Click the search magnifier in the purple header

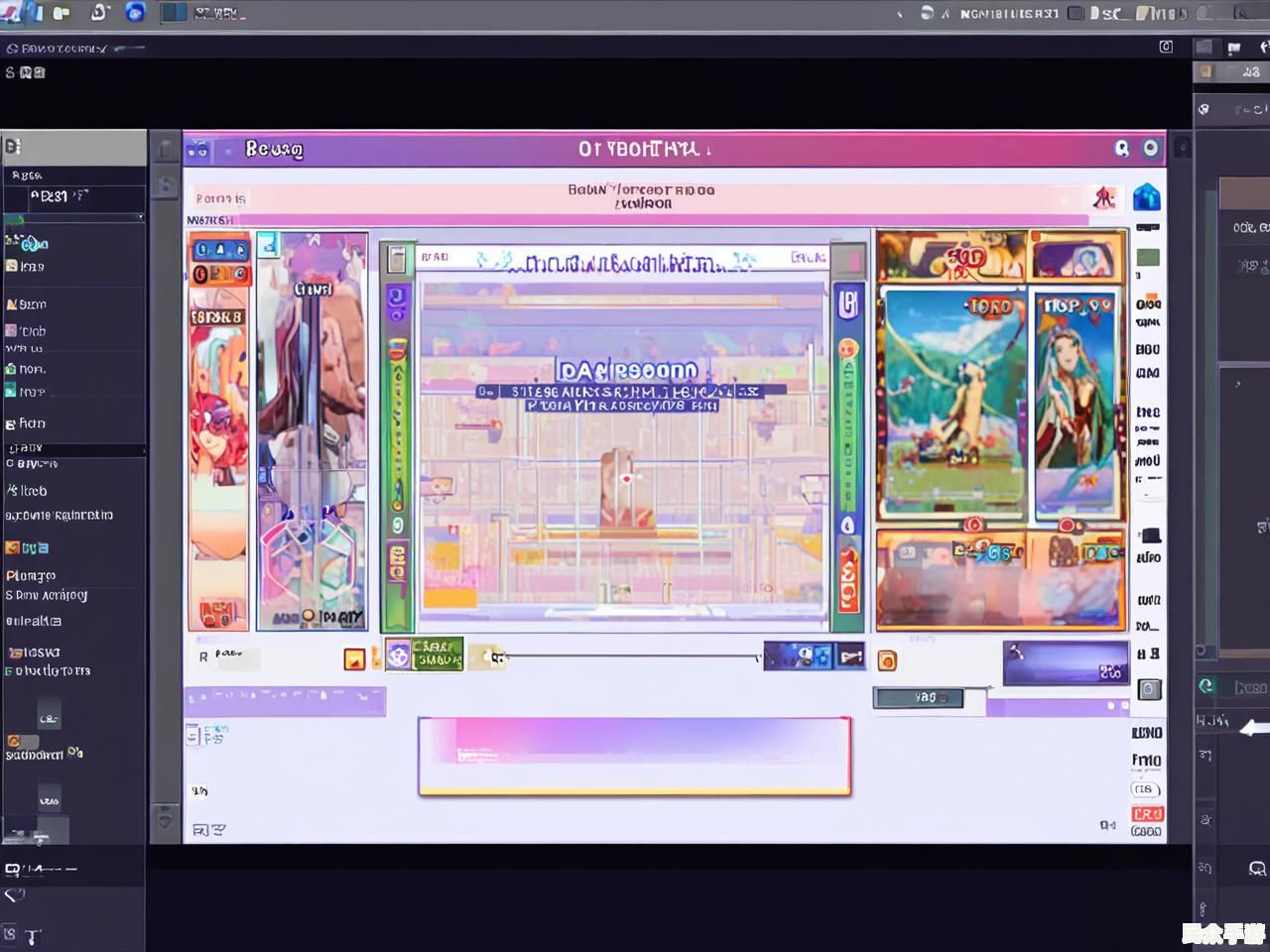(x=1121, y=149)
